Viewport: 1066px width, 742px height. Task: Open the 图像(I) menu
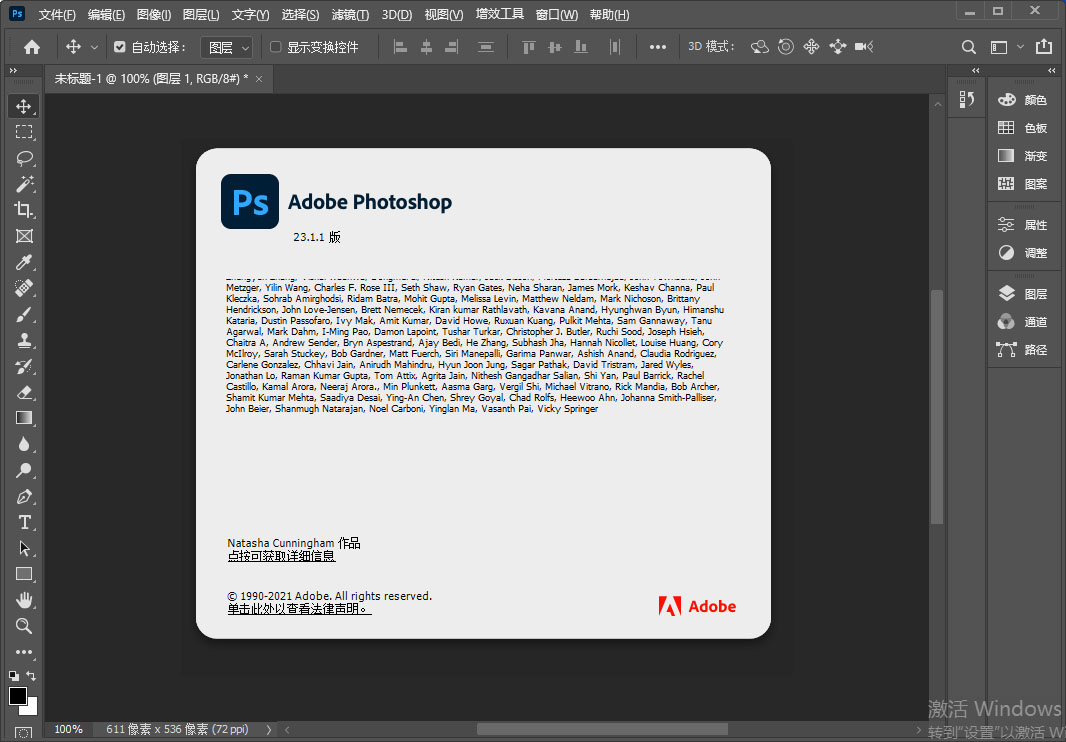[154, 14]
